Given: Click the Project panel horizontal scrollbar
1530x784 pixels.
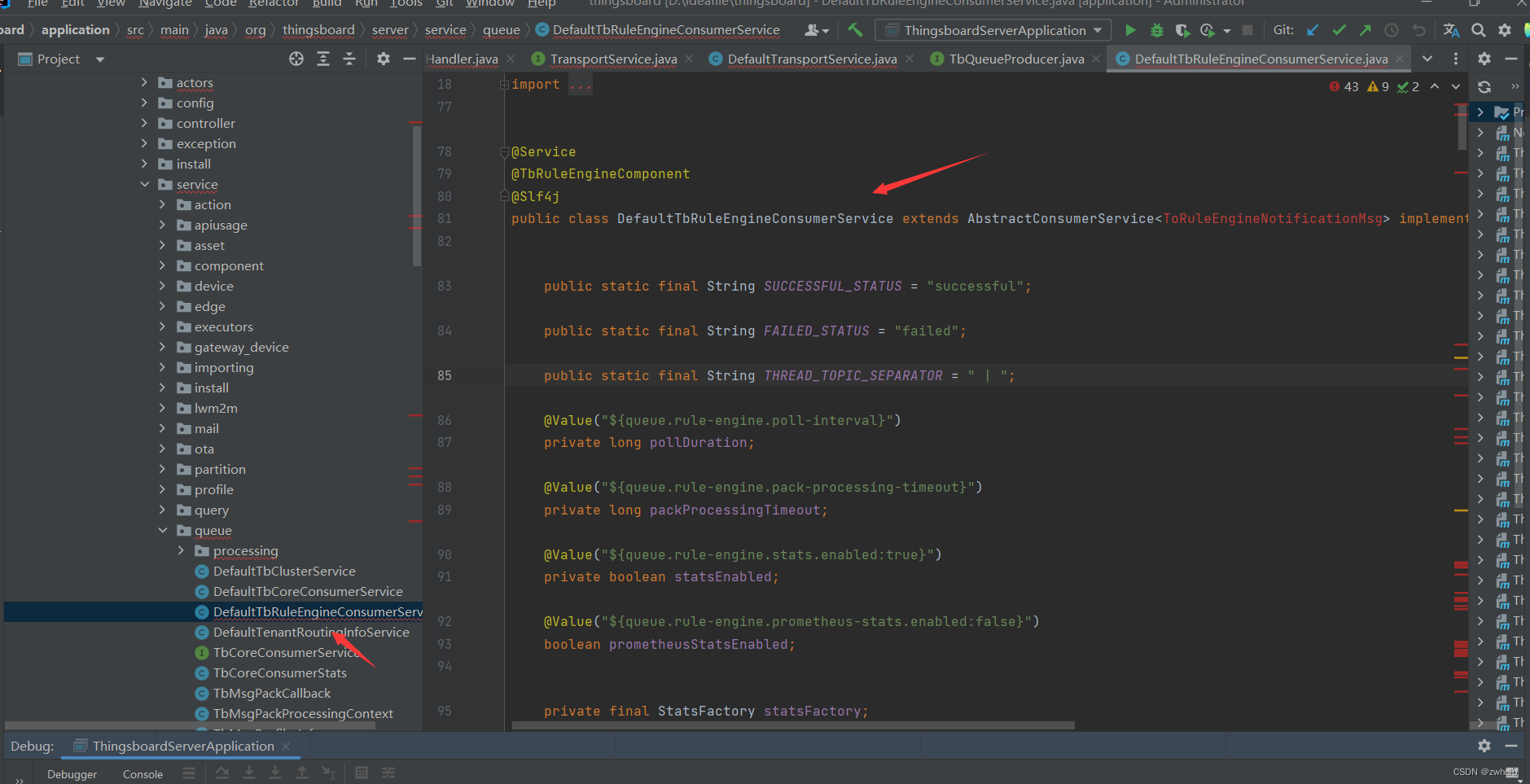Looking at the screenshot, I should (190, 725).
